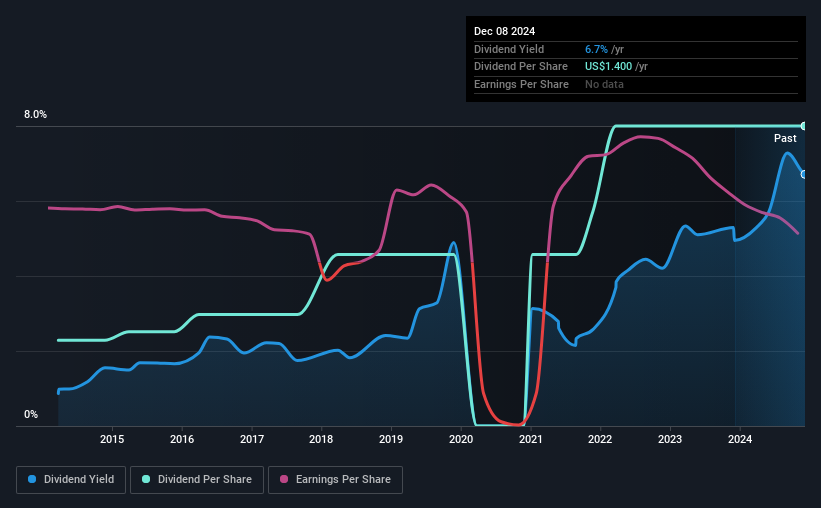Click the Dec 08 2024 tooltip date

pos(504,31)
